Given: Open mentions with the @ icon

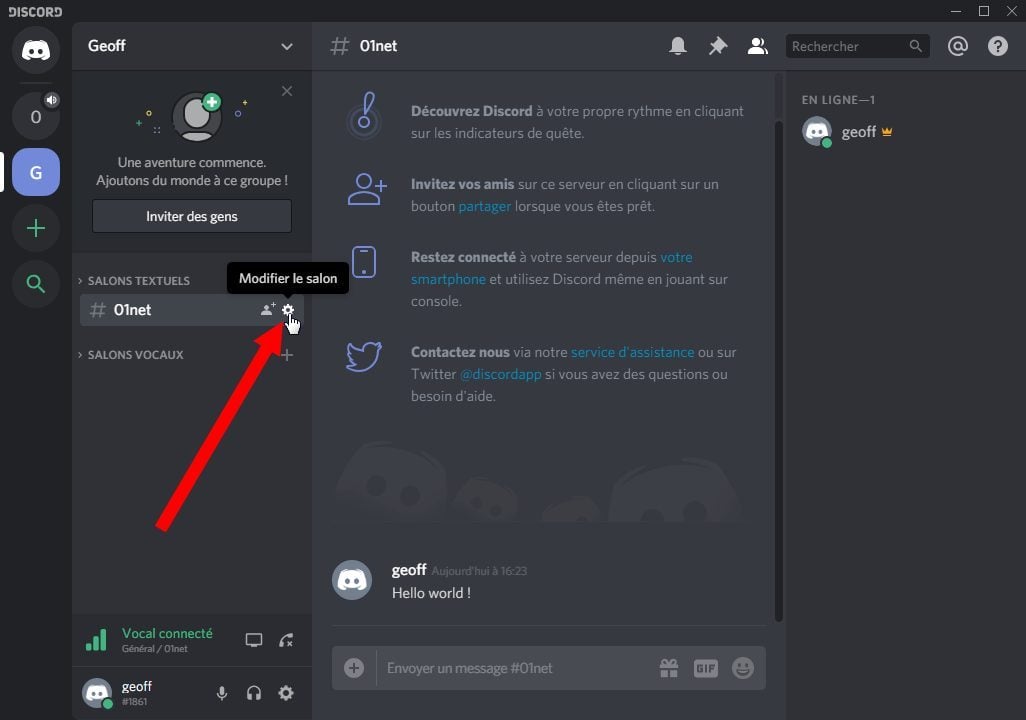Looking at the screenshot, I should [x=957, y=46].
